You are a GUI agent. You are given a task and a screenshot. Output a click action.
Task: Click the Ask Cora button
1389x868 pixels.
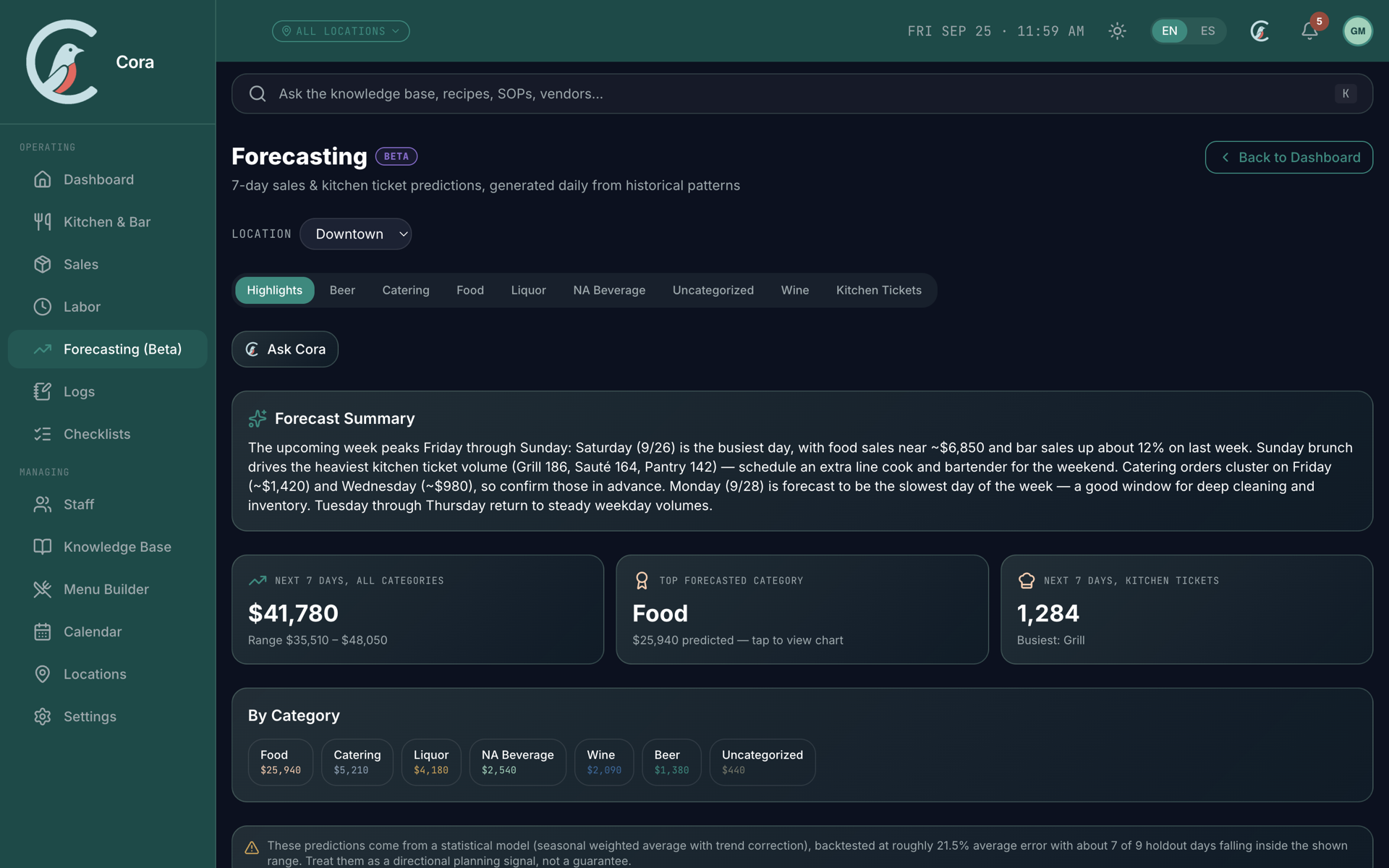pyautogui.click(x=285, y=349)
